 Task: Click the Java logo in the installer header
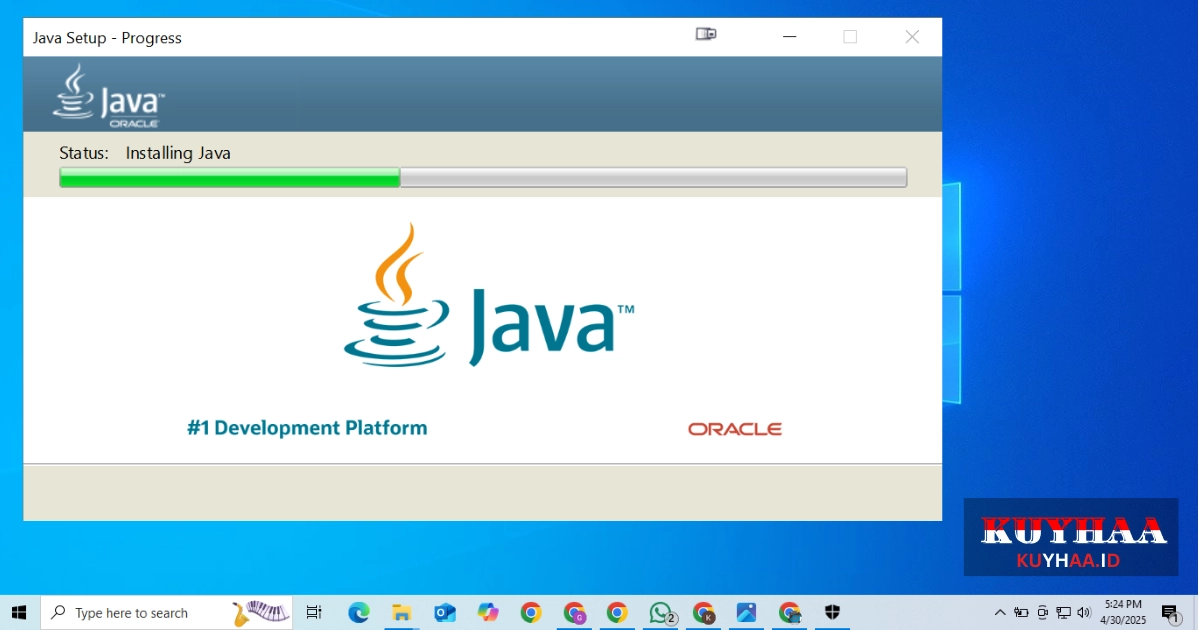click(x=105, y=94)
